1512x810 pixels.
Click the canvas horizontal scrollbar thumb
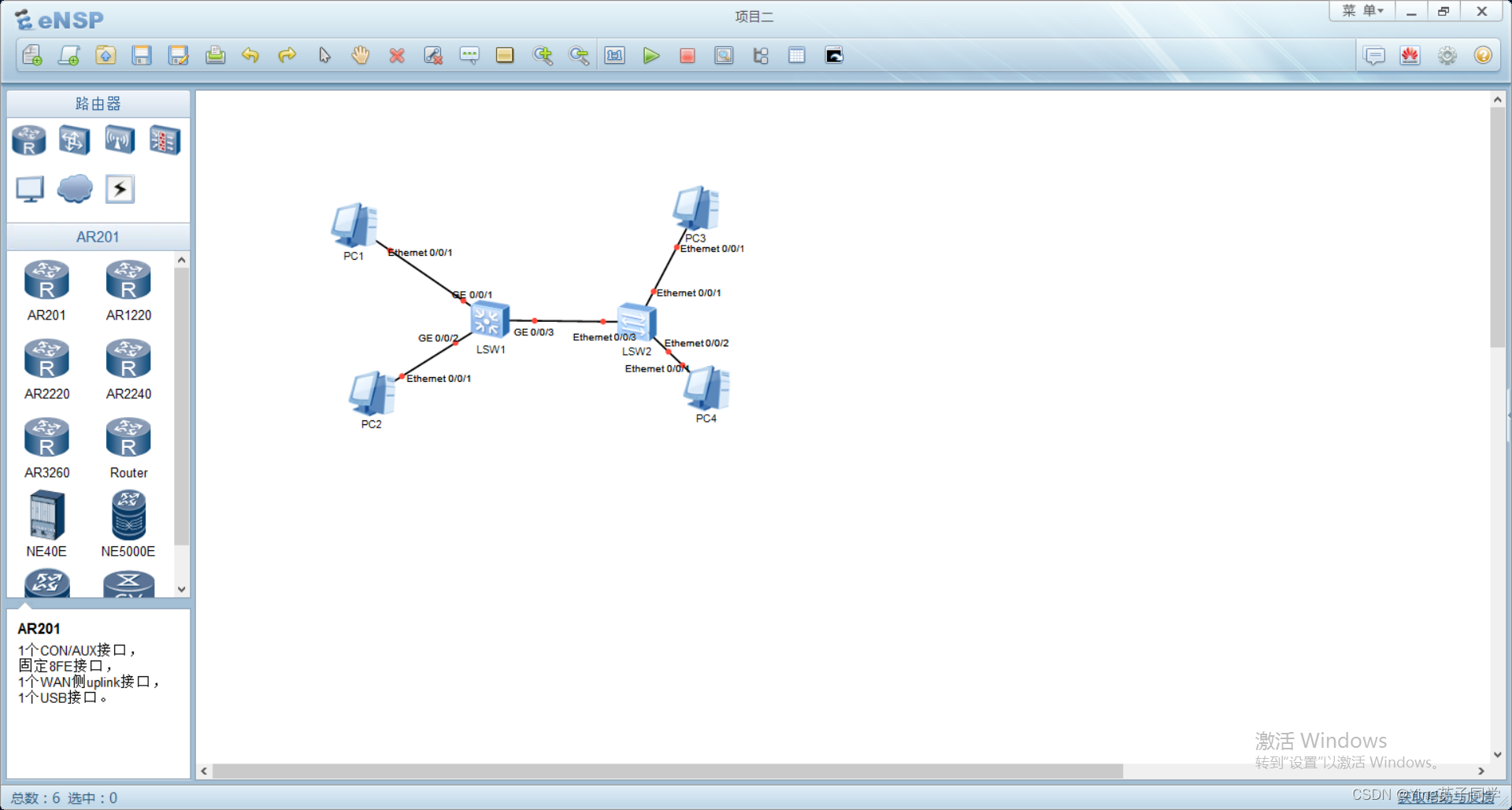click(667, 771)
